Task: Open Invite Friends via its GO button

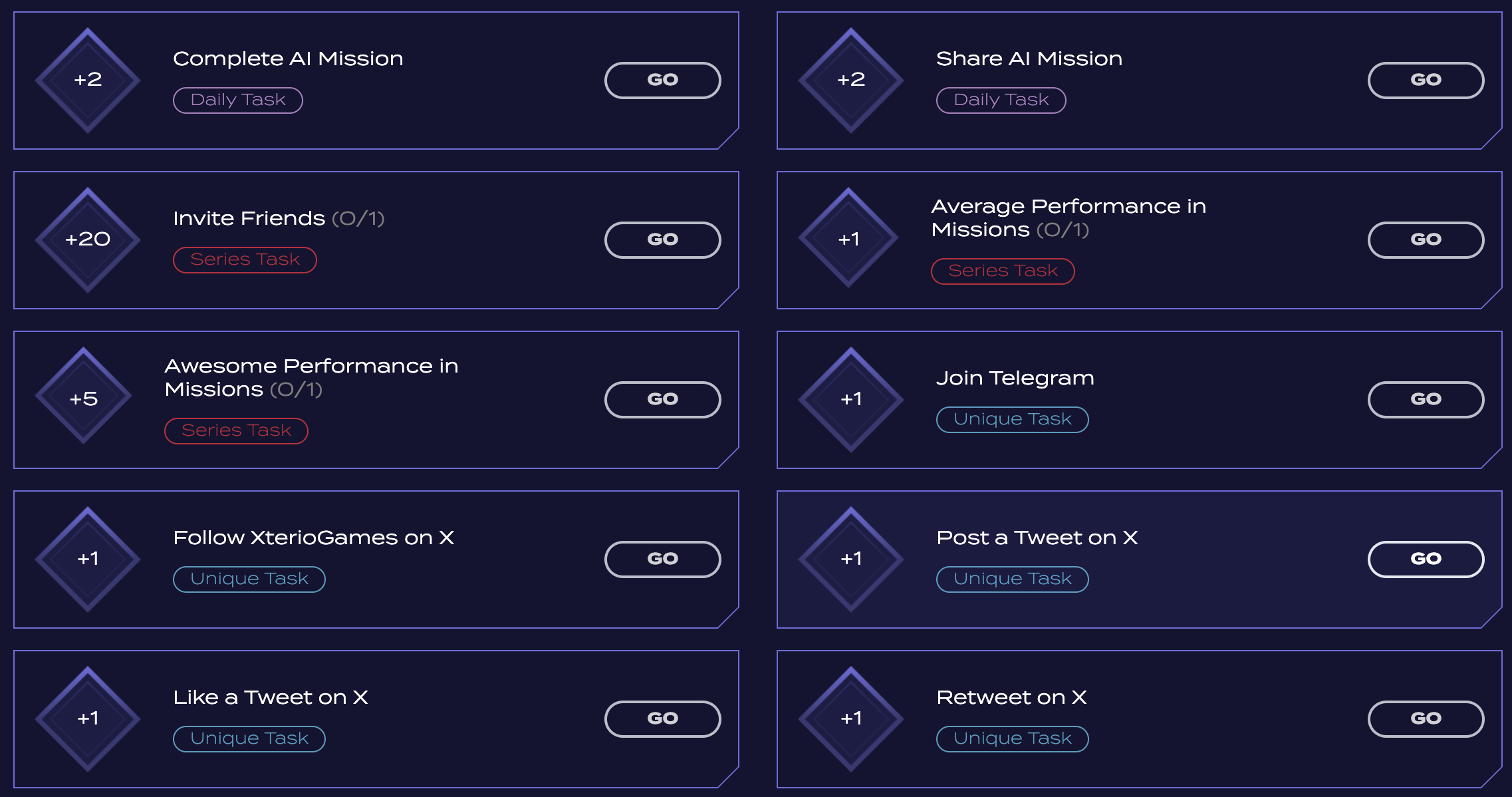Action: [662, 239]
